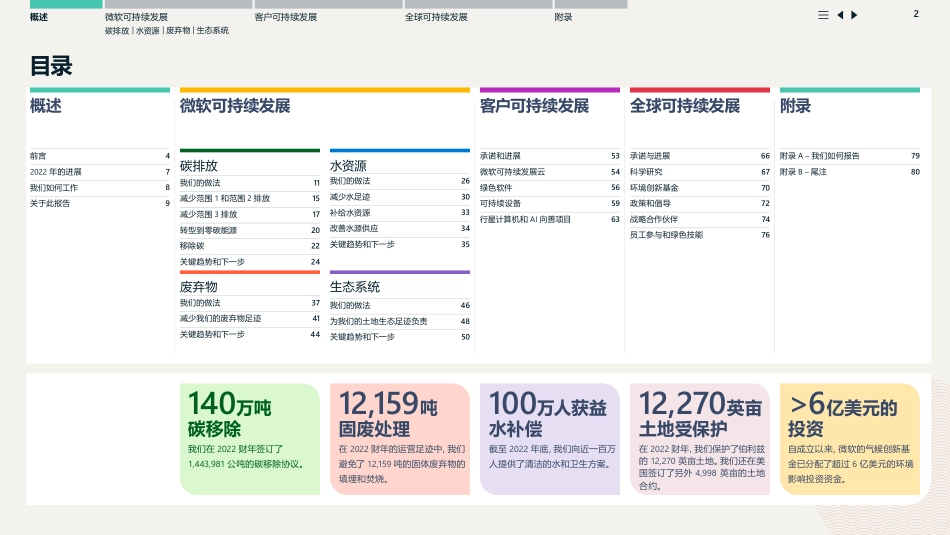Jump to 补给水资源 entry
Image resolution: width=950 pixels, height=535 pixels.
400,213
